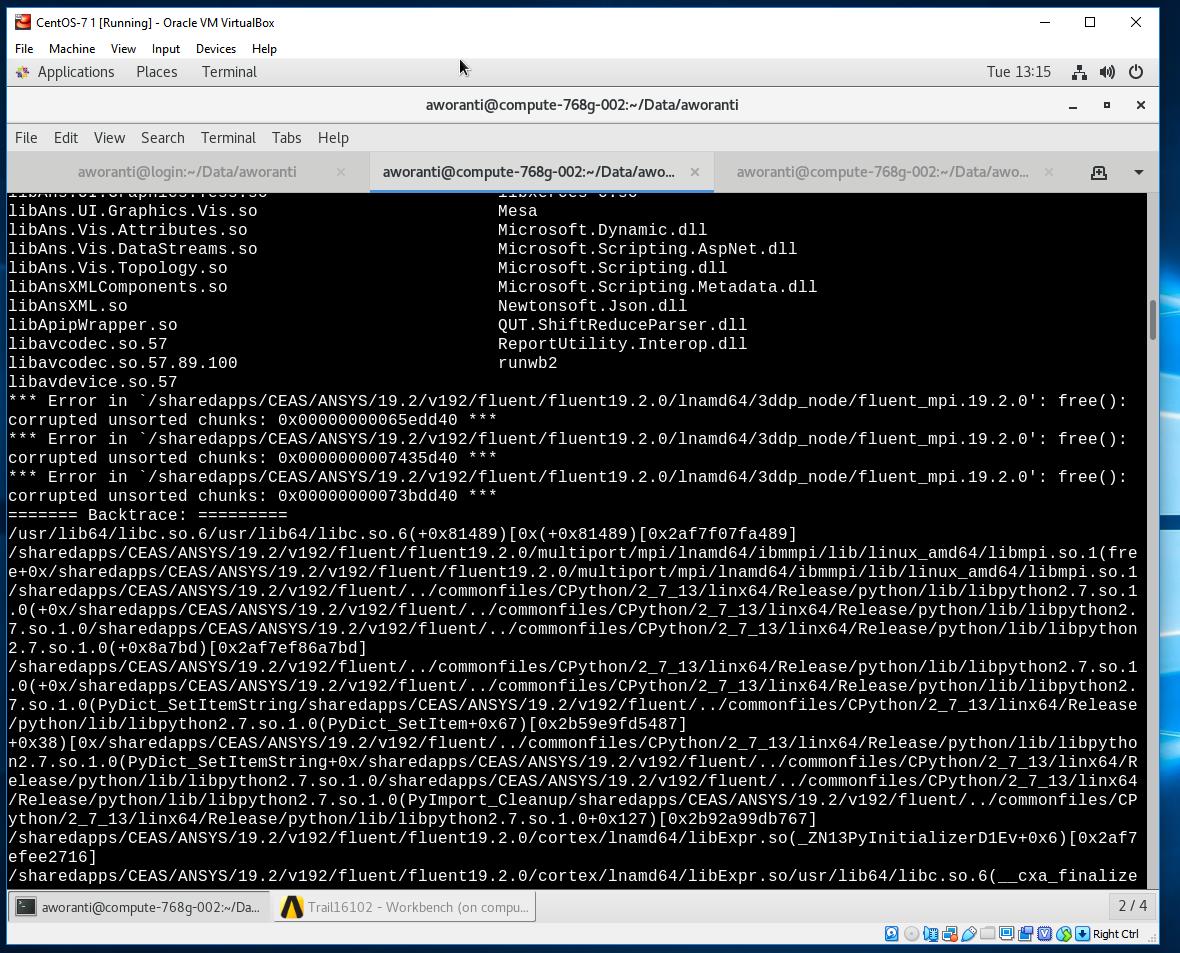The image size is (1180, 953).
Task: Click the 'Microsoft.Dynamic.dll' entry
Action: (x=602, y=230)
